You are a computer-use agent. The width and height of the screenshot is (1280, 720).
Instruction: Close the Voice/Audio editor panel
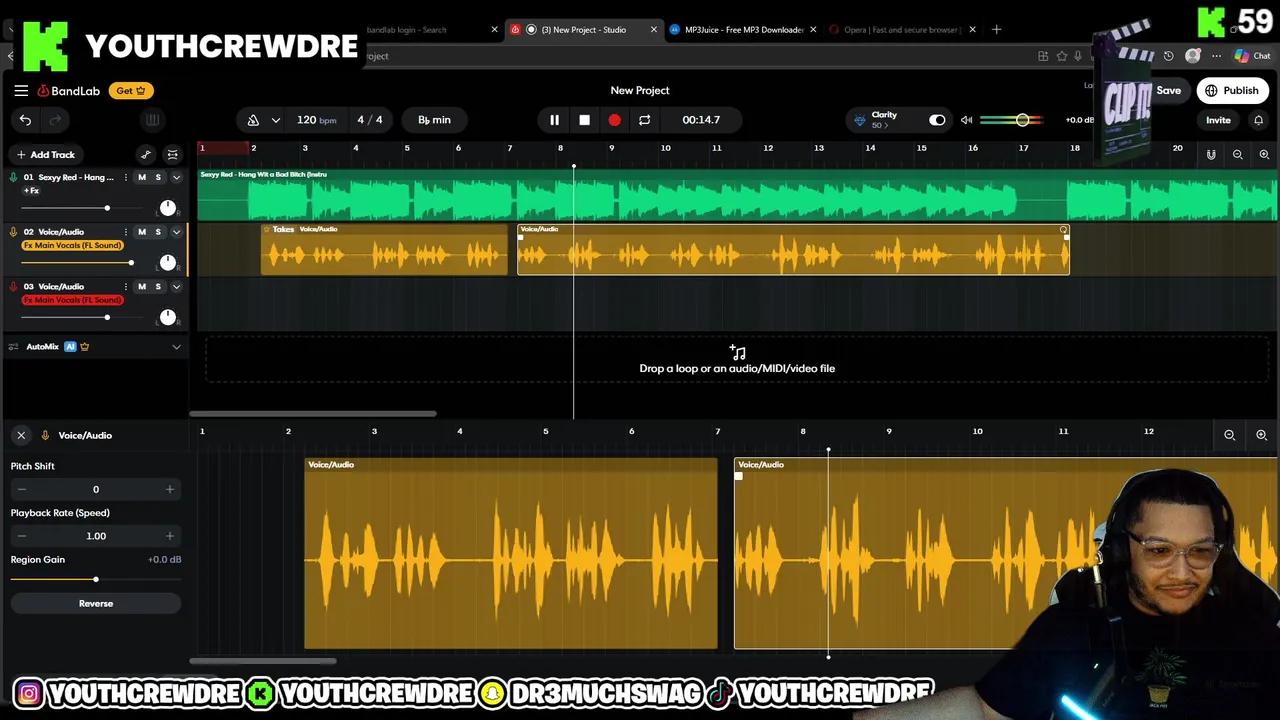(x=21, y=435)
